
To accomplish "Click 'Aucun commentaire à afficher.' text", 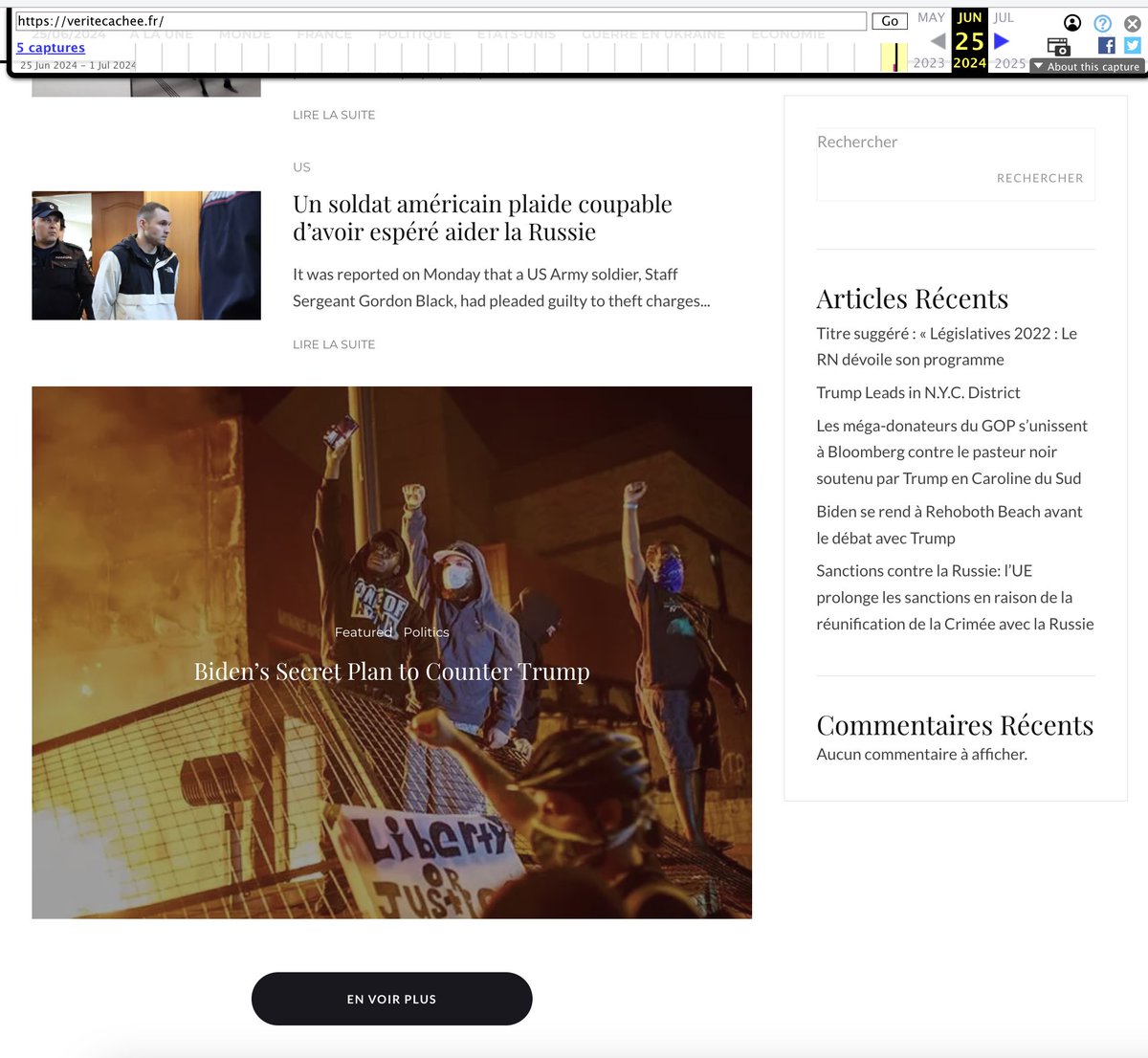I will coord(921,754).
